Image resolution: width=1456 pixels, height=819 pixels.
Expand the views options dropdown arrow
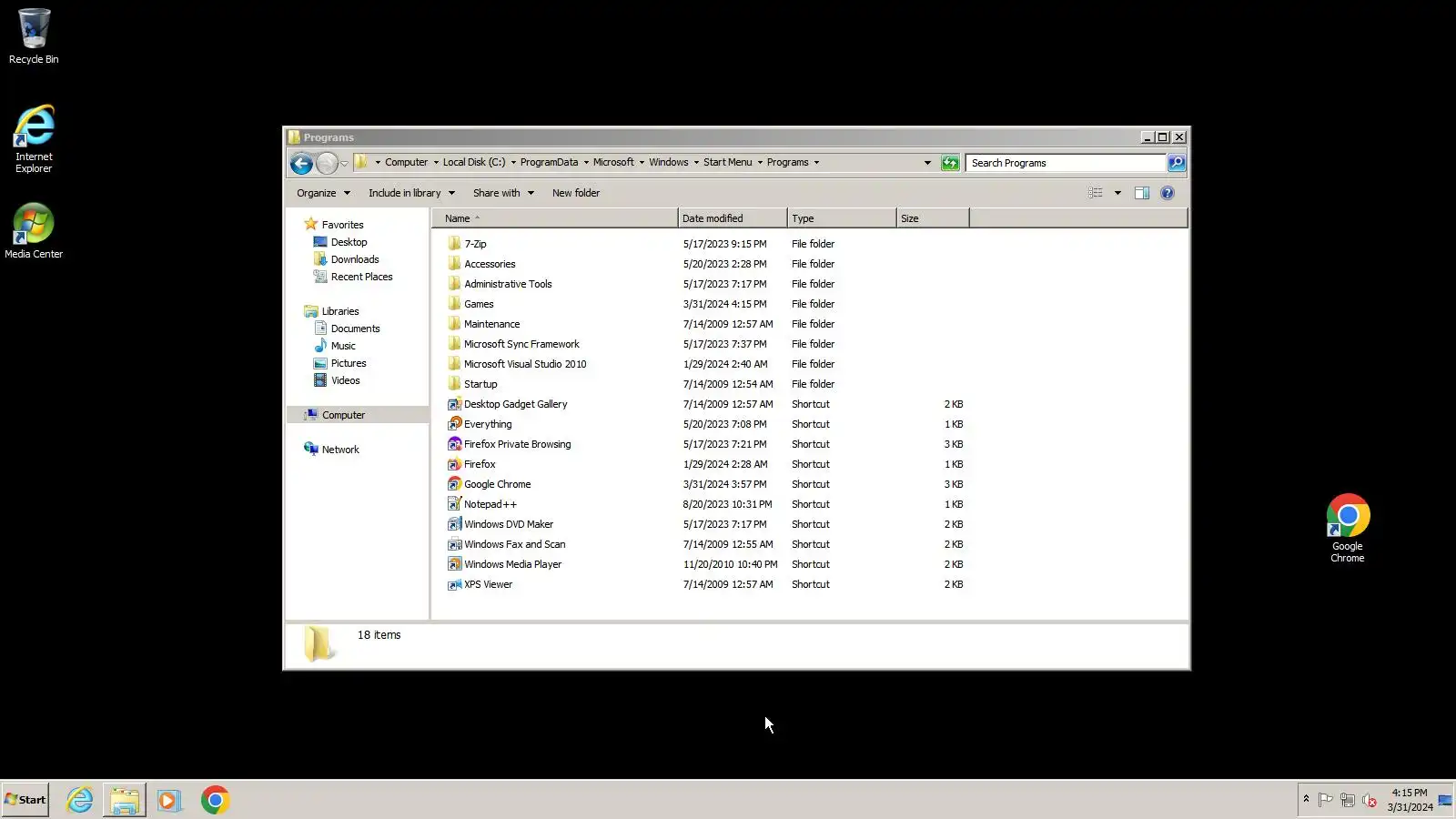click(x=1117, y=193)
